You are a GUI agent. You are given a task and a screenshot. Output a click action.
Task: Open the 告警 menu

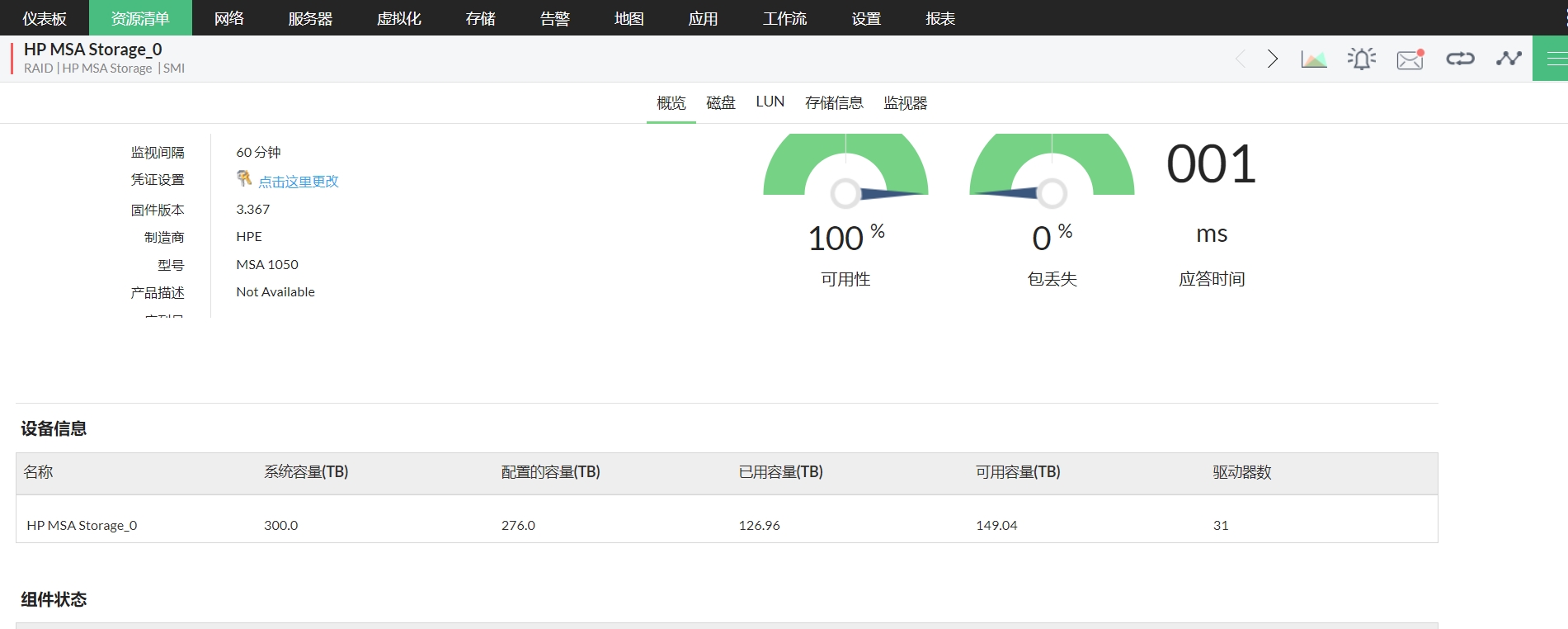(555, 18)
